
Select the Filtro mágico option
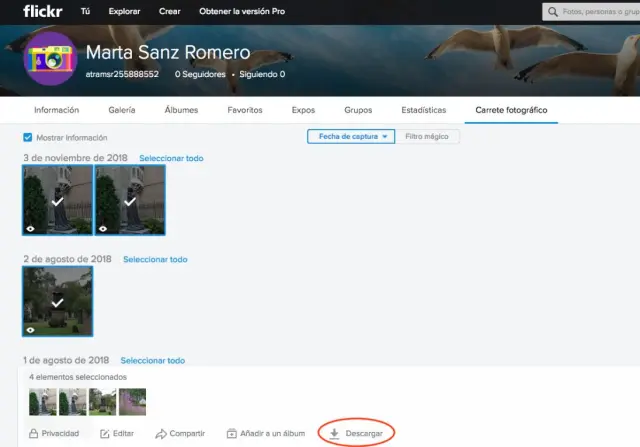click(427, 137)
